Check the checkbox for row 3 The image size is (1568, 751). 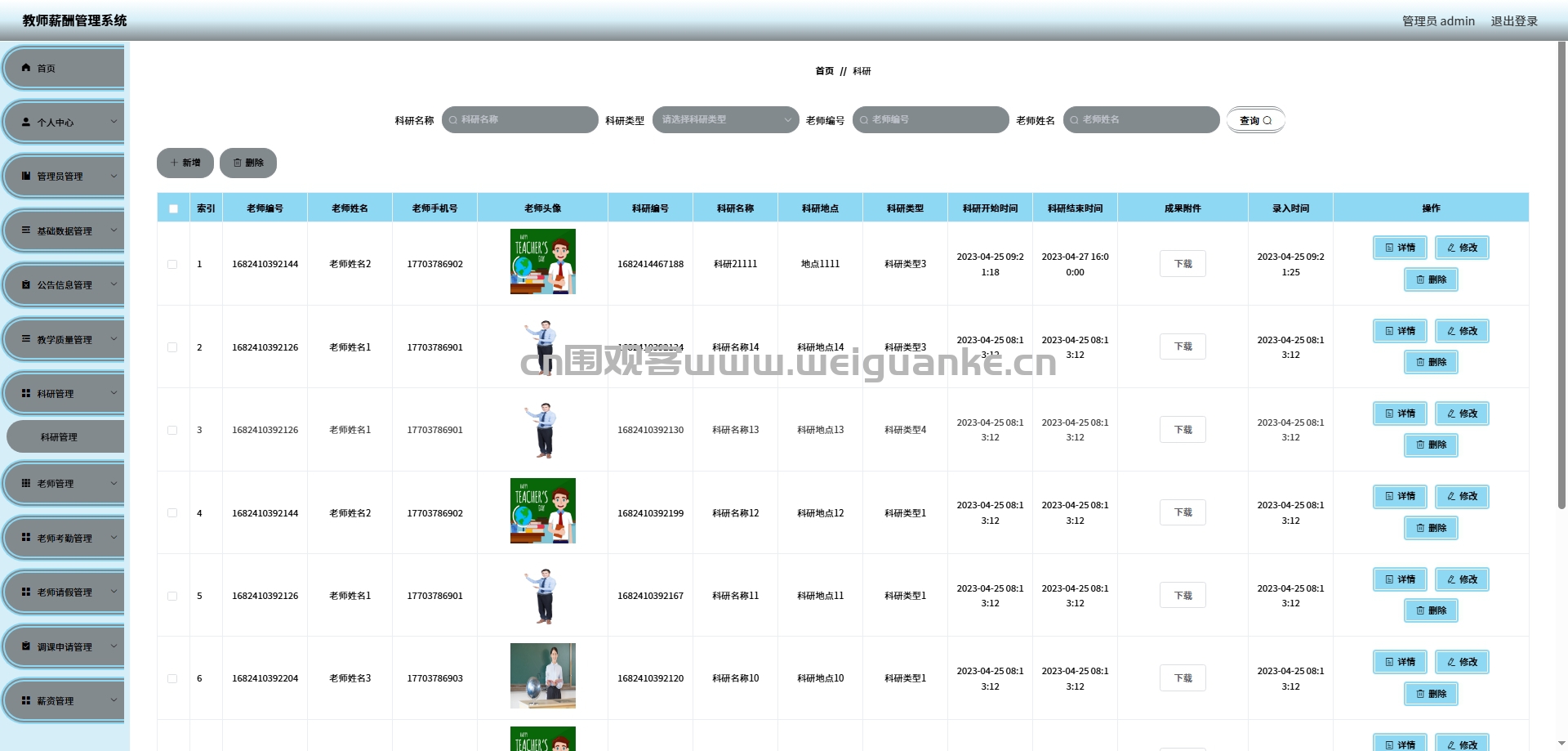pyautogui.click(x=172, y=430)
